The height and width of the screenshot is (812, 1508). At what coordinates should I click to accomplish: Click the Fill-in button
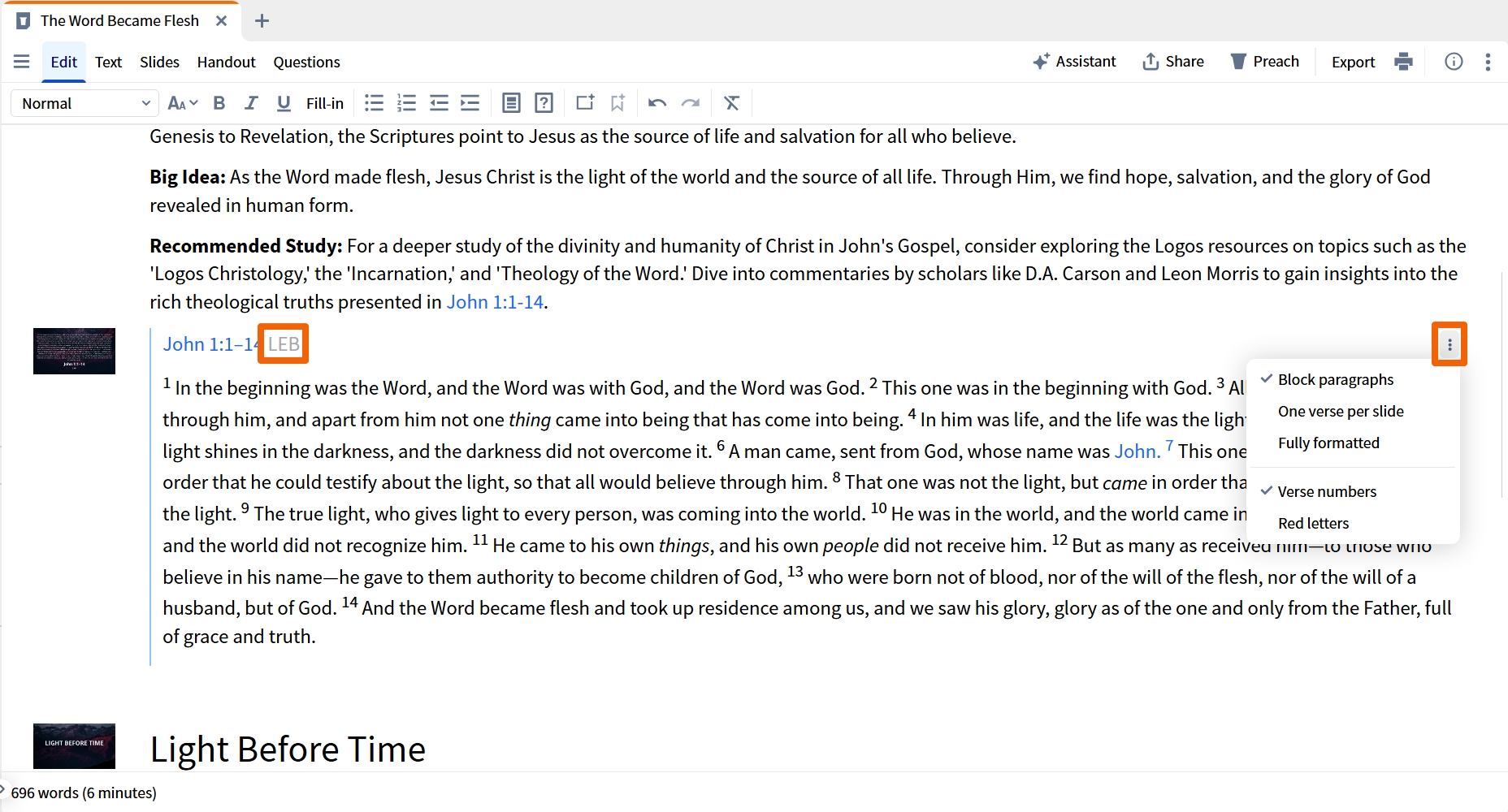[x=325, y=103]
